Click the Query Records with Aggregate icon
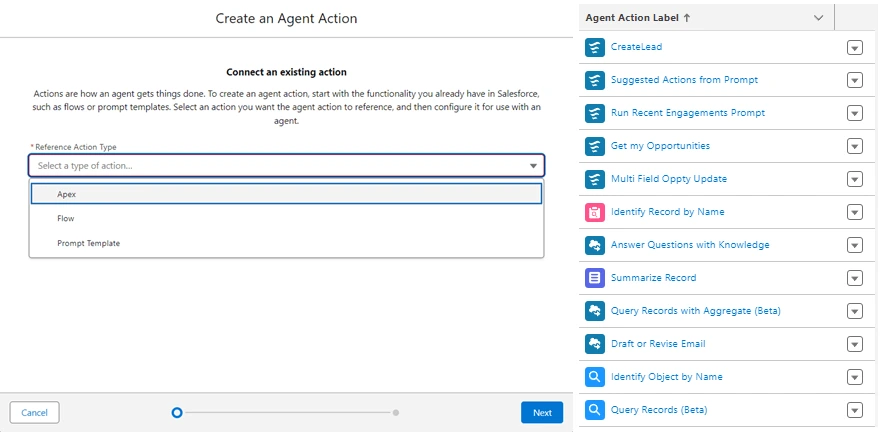The image size is (880, 432). point(594,311)
